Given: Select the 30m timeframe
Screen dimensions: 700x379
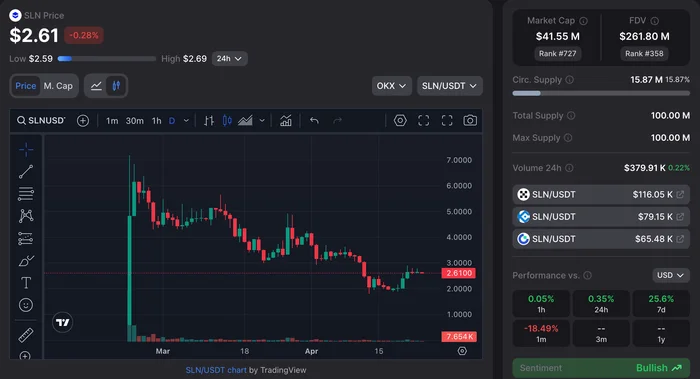Looking at the screenshot, I should 134,121.
